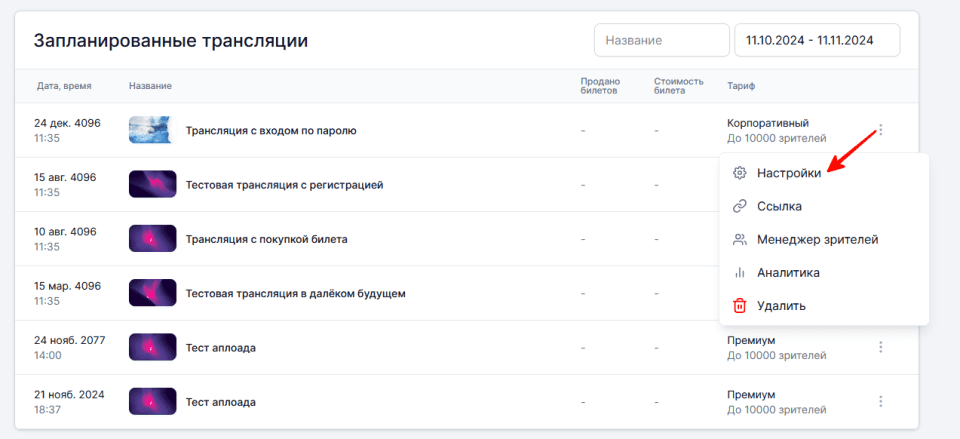This screenshot has height=439, width=960.
Task: Open Трансляция с входом по паролю title
Action: pyautogui.click(x=271, y=130)
